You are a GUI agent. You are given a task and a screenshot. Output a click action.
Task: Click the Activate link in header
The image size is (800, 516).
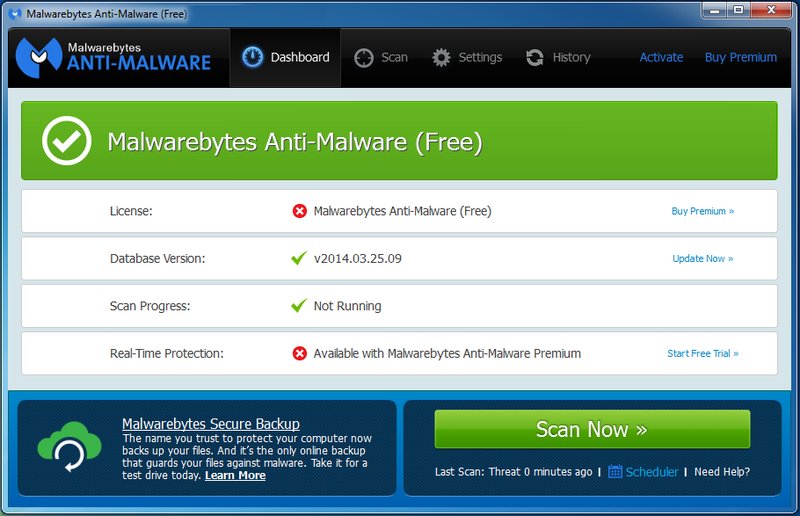(661, 58)
